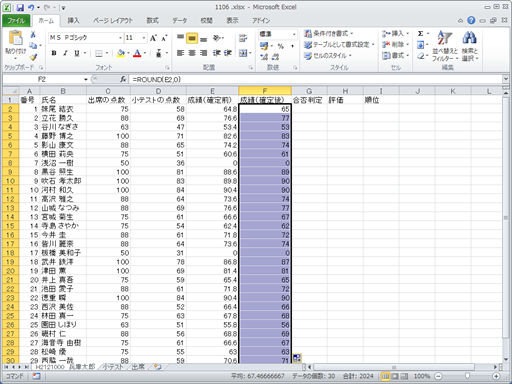
Task: Expand the formula bar
Action: (506, 79)
